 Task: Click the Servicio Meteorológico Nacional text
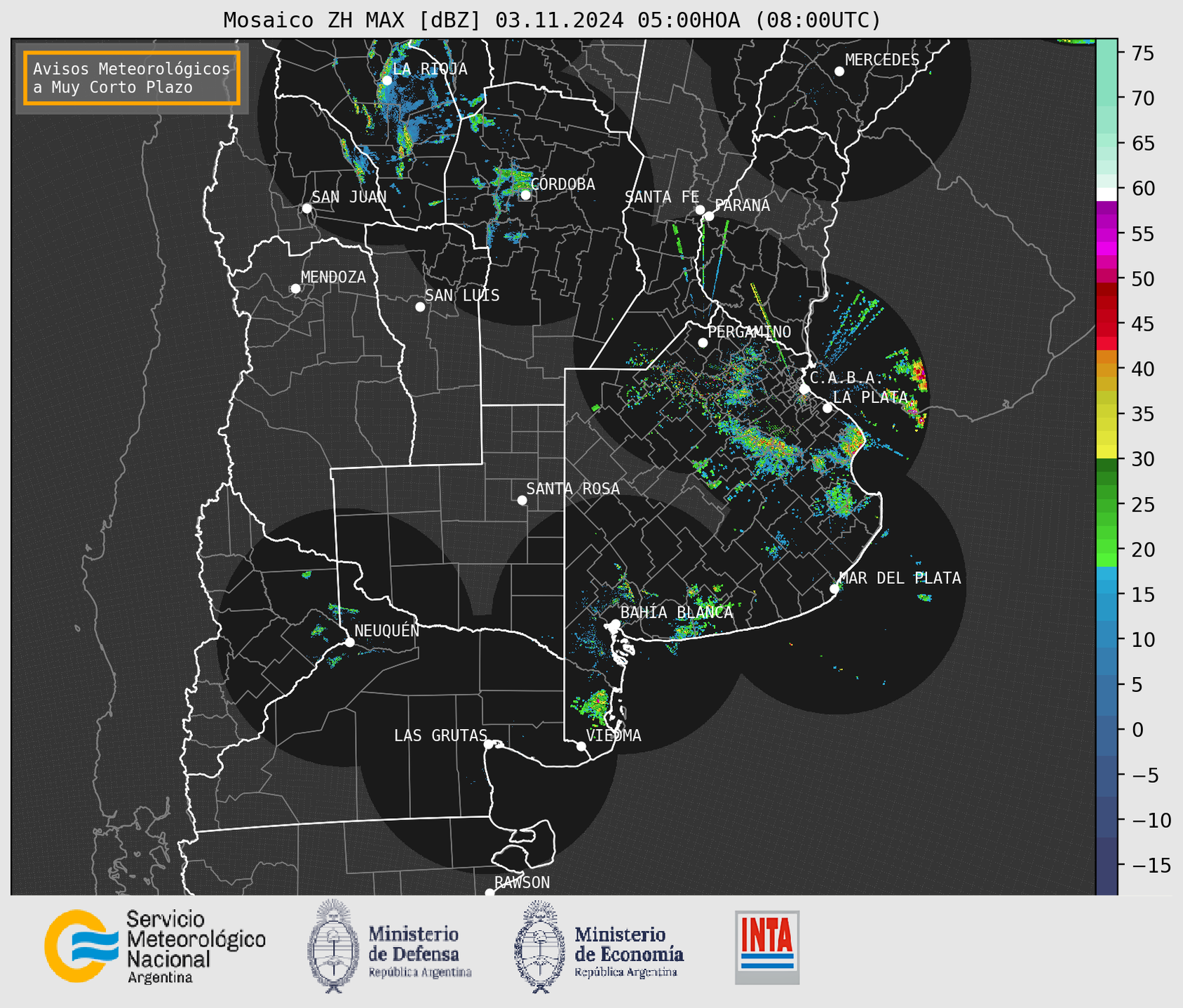point(196,947)
